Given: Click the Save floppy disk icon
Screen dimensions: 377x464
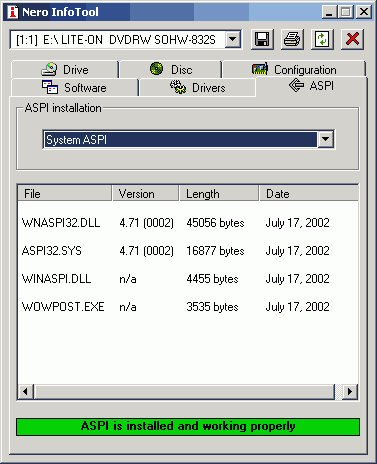Looking at the screenshot, I should (262, 39).
